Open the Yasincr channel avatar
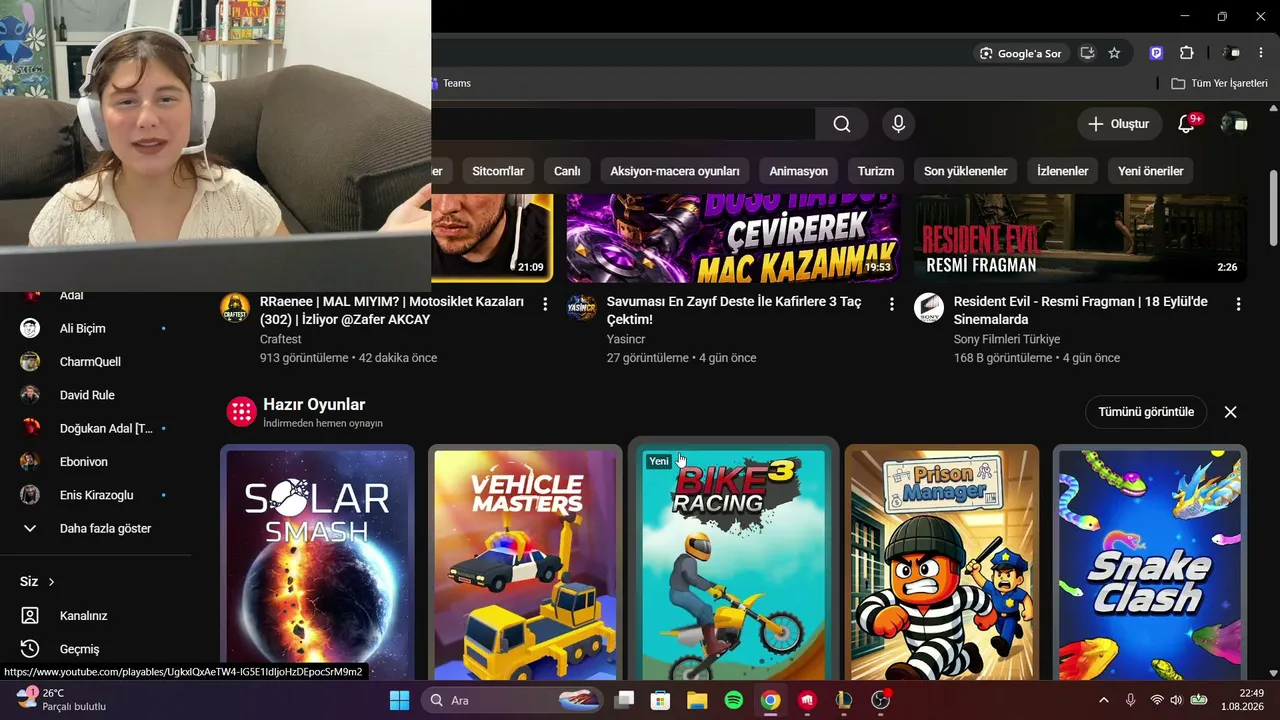This screenshot has width=1280, height=720. tap(582, 308)
